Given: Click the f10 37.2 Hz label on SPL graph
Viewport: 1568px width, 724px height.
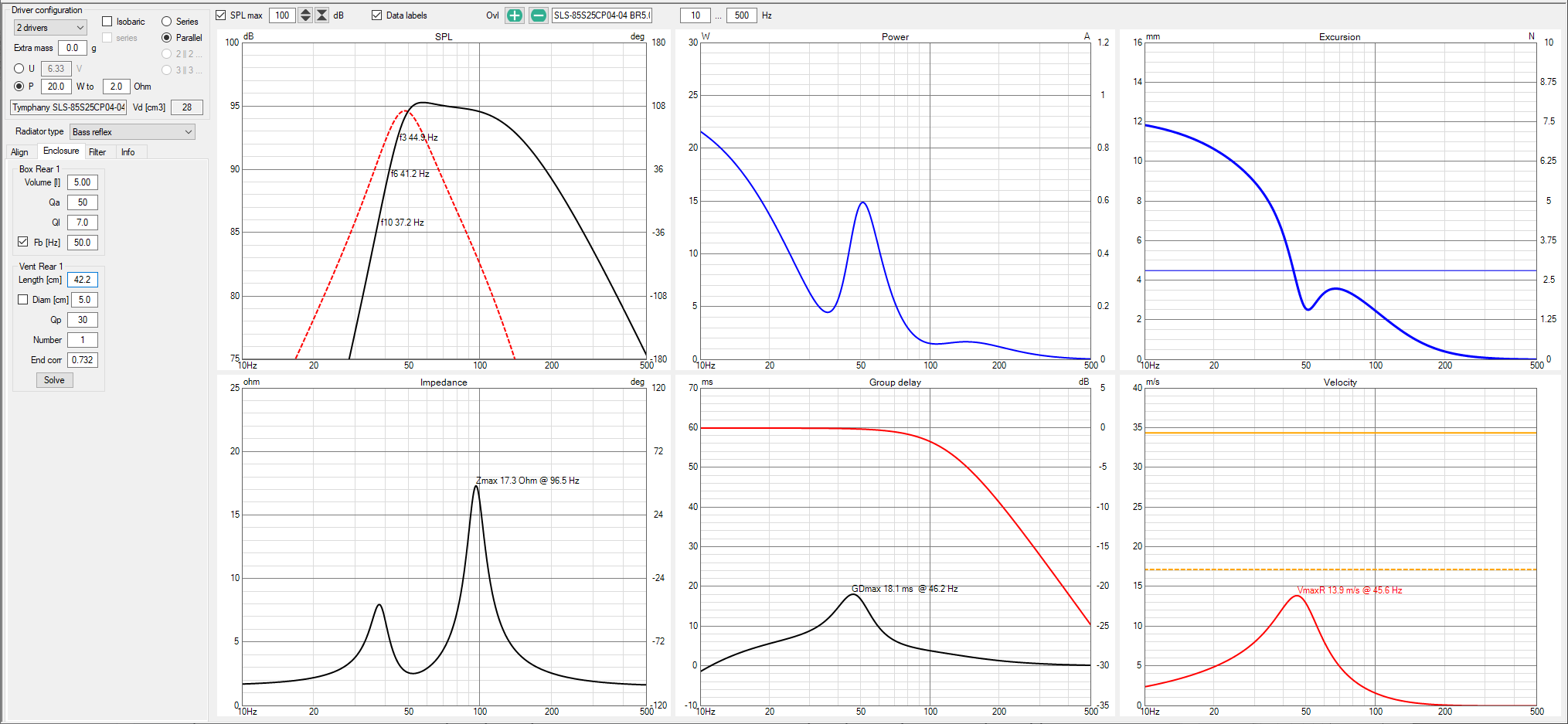Looking at the screenshot, I should coord(402,223).
